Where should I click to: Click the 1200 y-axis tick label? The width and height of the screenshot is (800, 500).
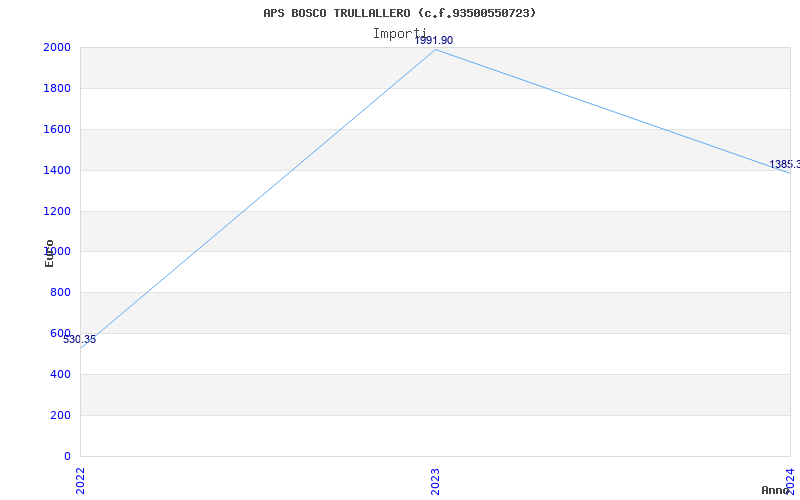pos(57,211)
